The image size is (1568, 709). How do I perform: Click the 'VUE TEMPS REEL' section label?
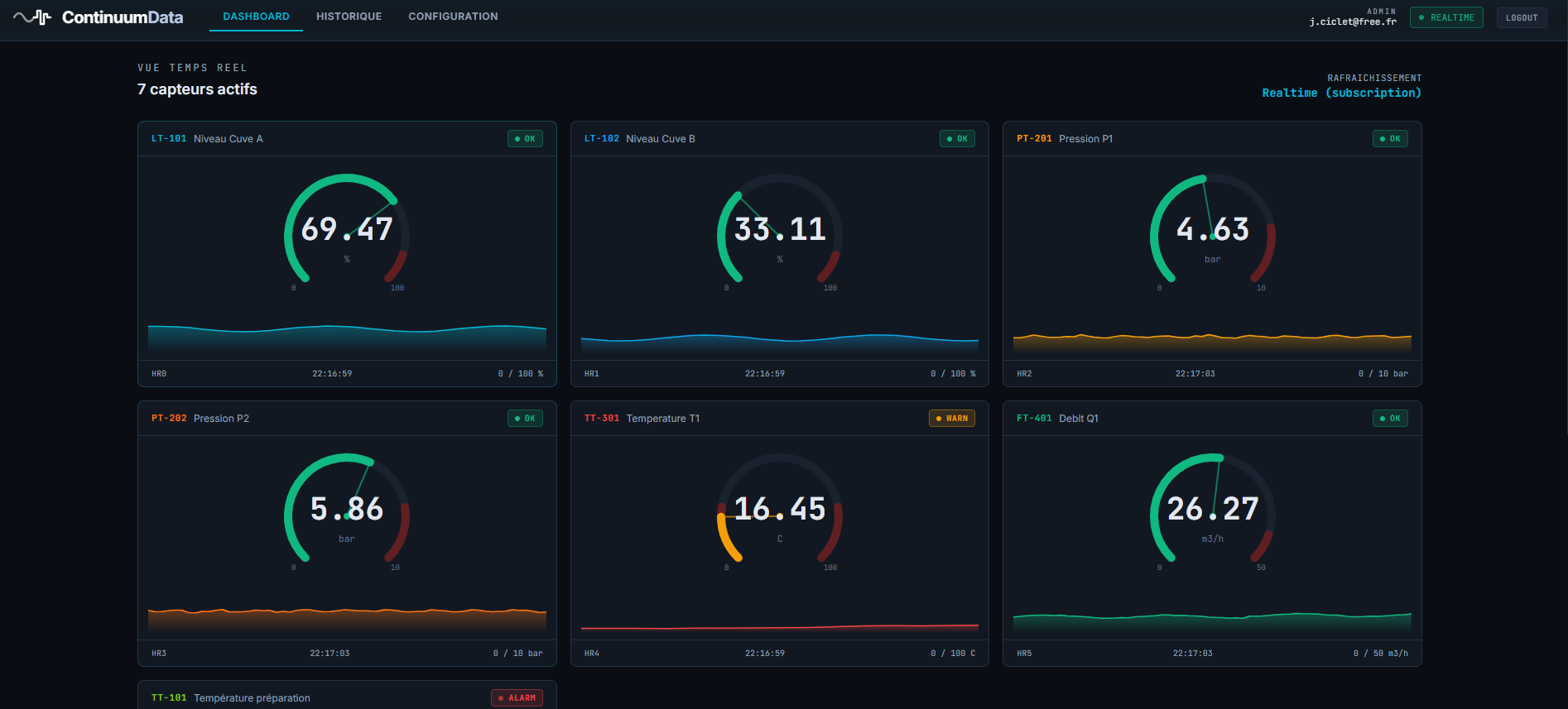(192, 68)
